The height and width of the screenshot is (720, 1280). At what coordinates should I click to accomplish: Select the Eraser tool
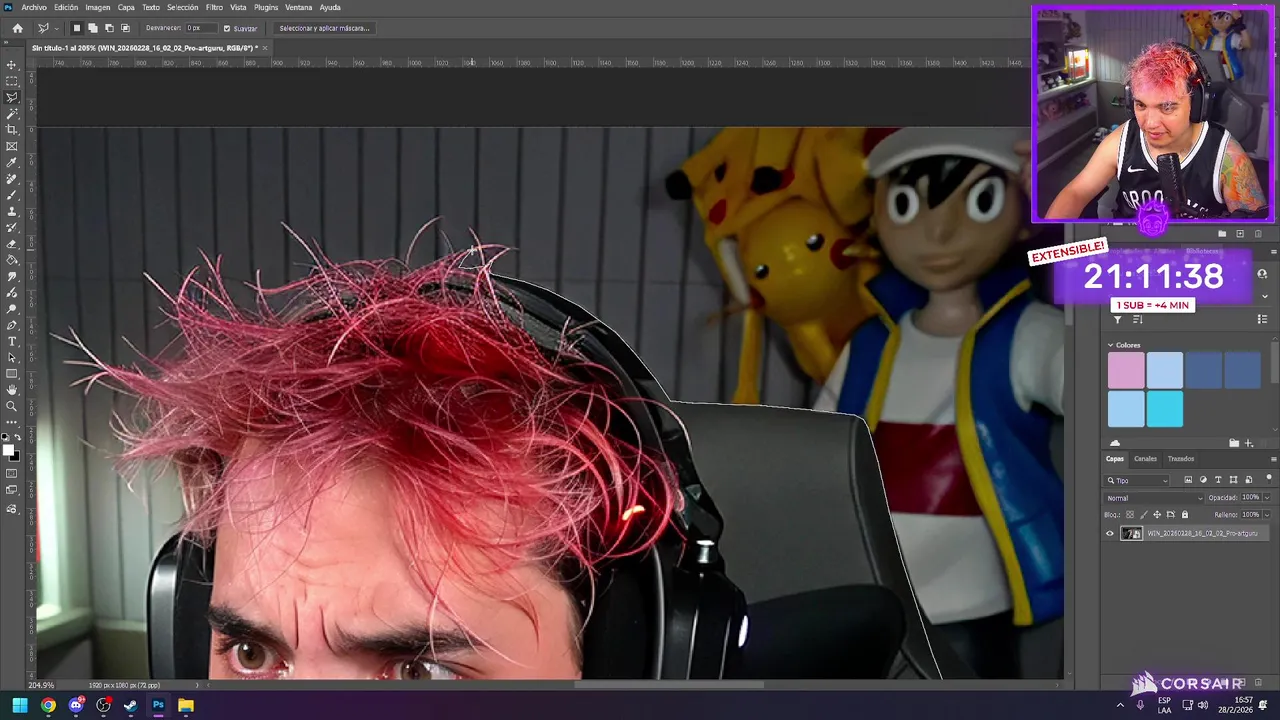pyautogui.click(x=12, y=244)
